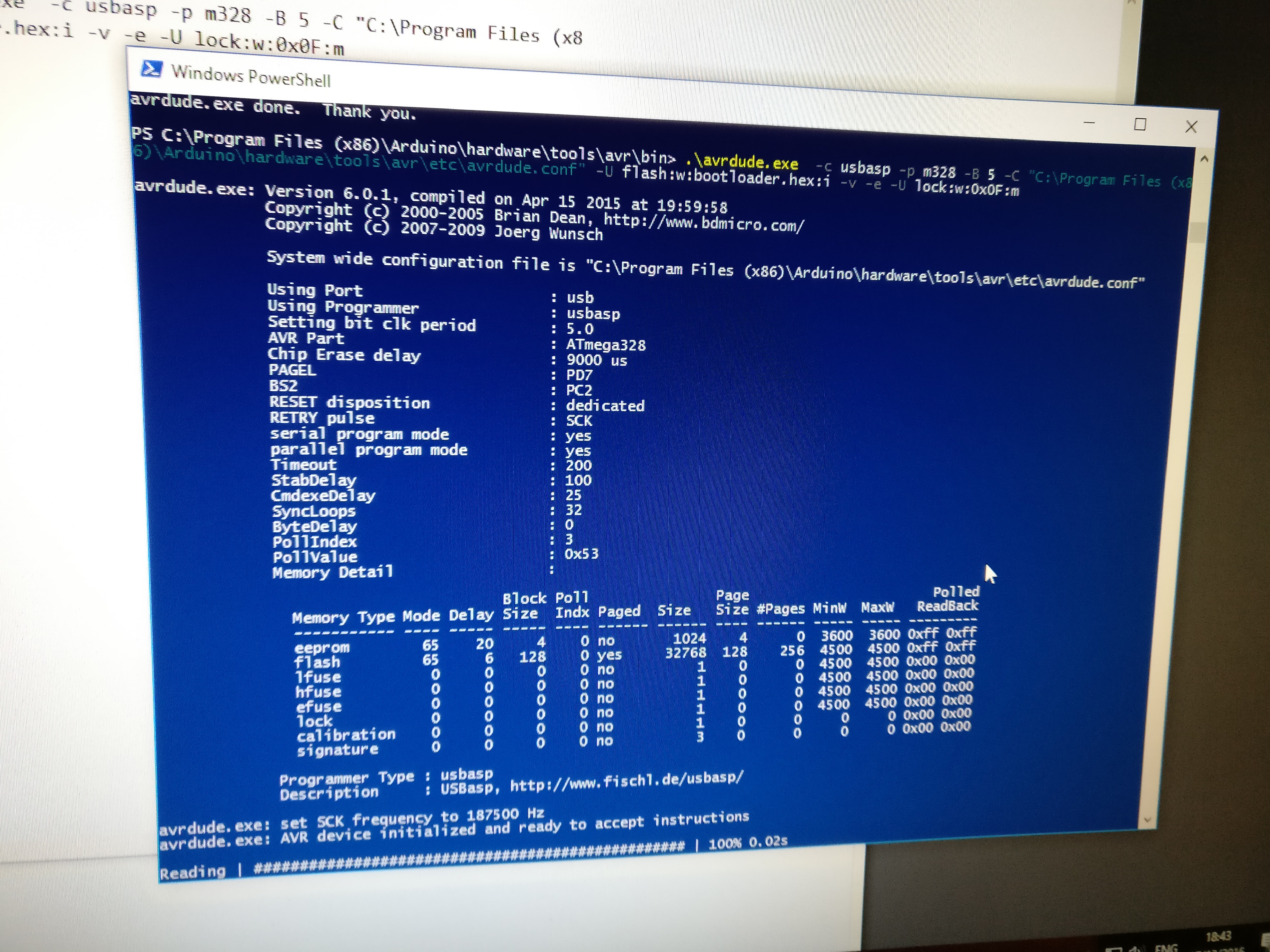
Task: Click the volume icon in system tray
Action: tap(1136, 950)
